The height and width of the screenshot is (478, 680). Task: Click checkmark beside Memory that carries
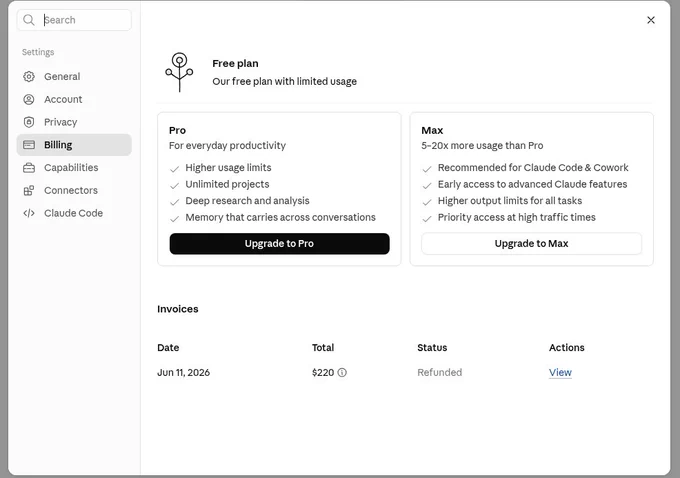[174, 218]
